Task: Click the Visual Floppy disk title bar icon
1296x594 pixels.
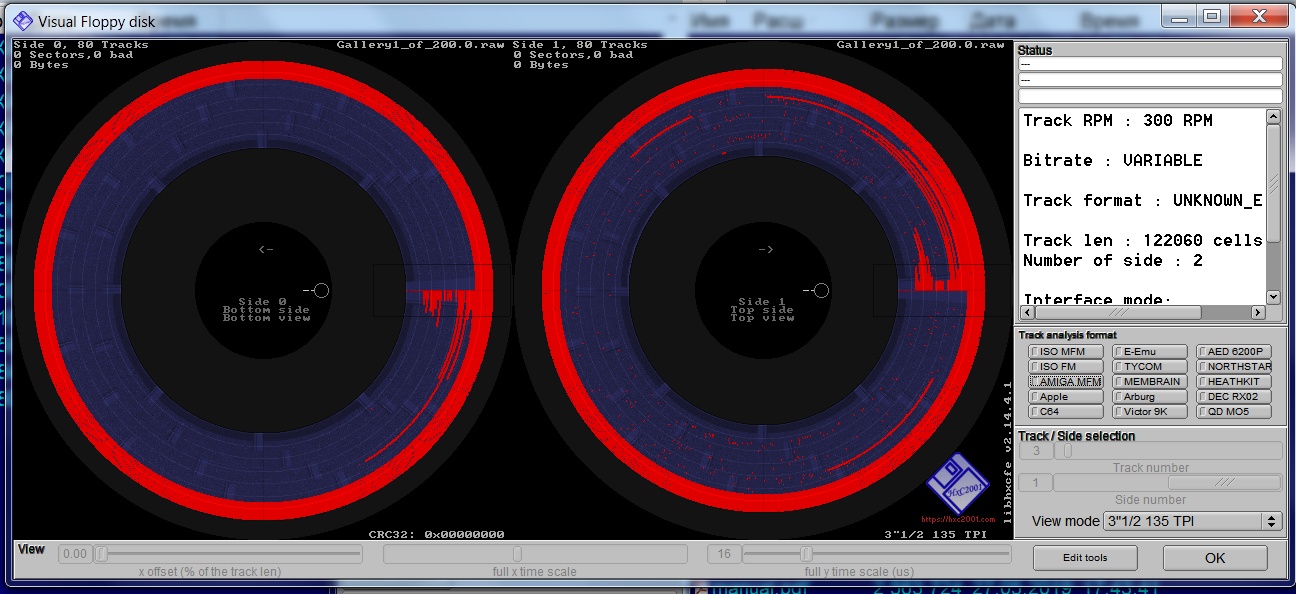Action: (22, 20)
